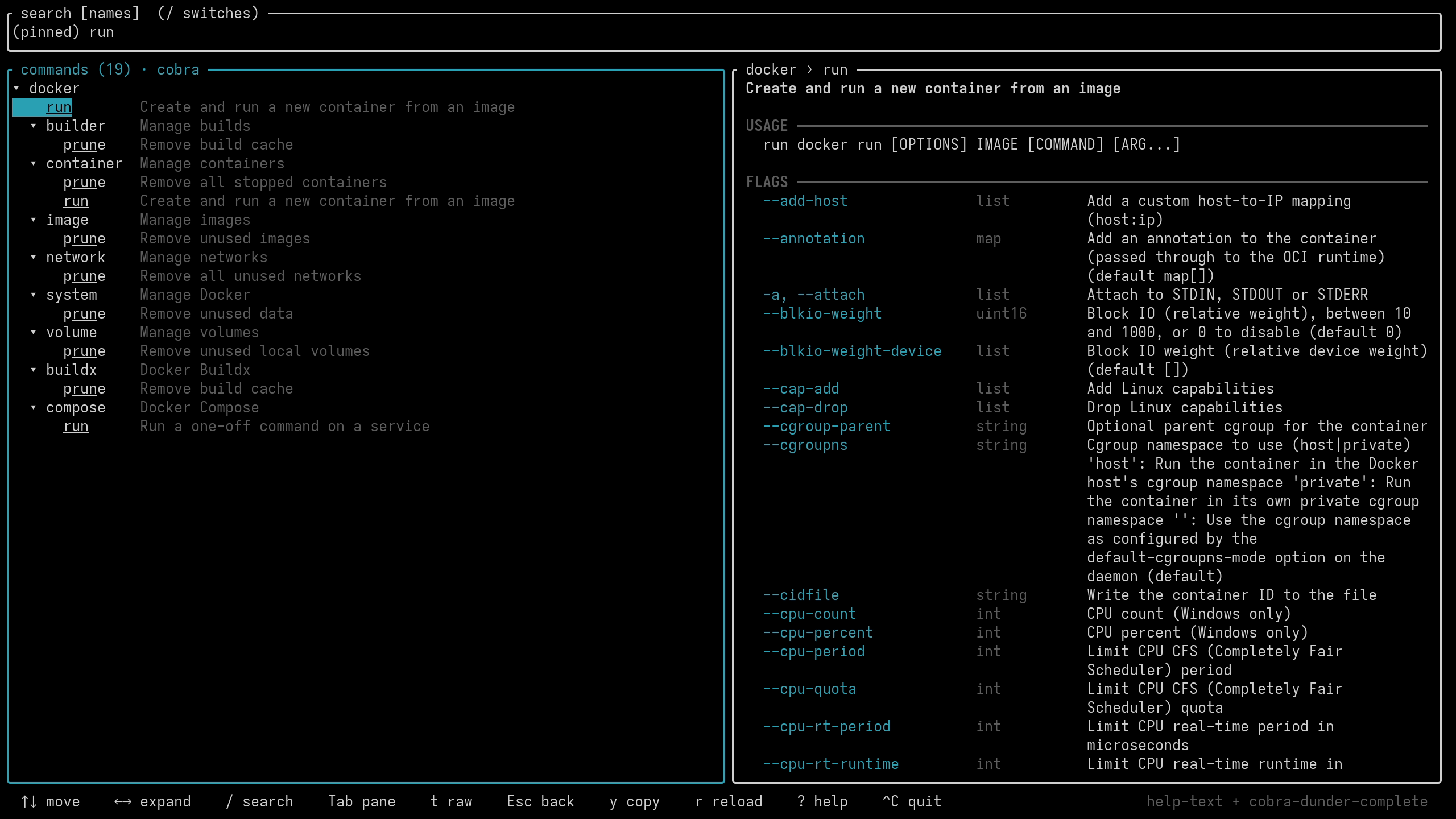Select prune under network
Image resolution: width=1456 pixels, height=819 pixels.
84,276
